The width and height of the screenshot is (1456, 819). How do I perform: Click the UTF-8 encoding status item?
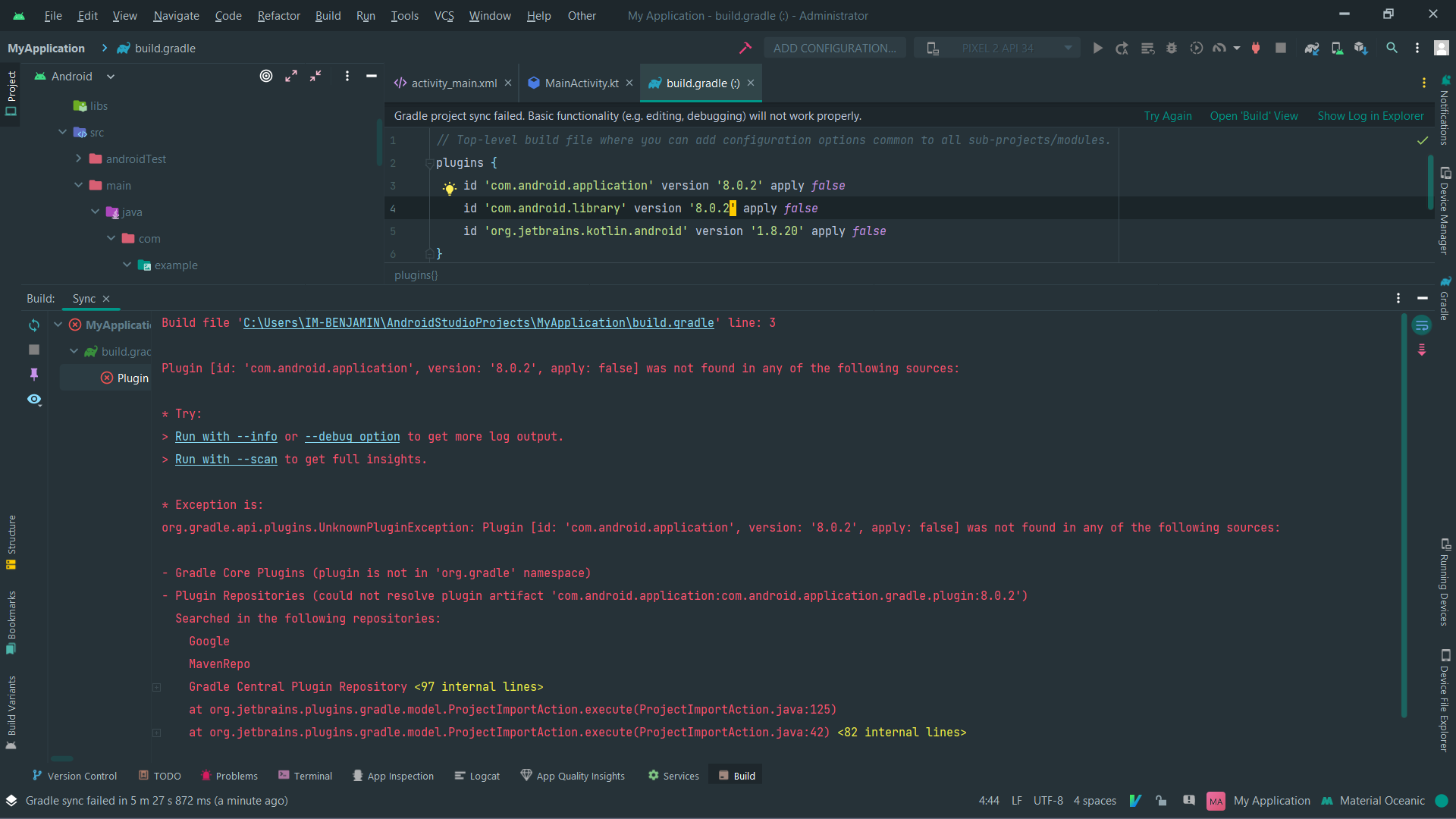[1048, 801]
